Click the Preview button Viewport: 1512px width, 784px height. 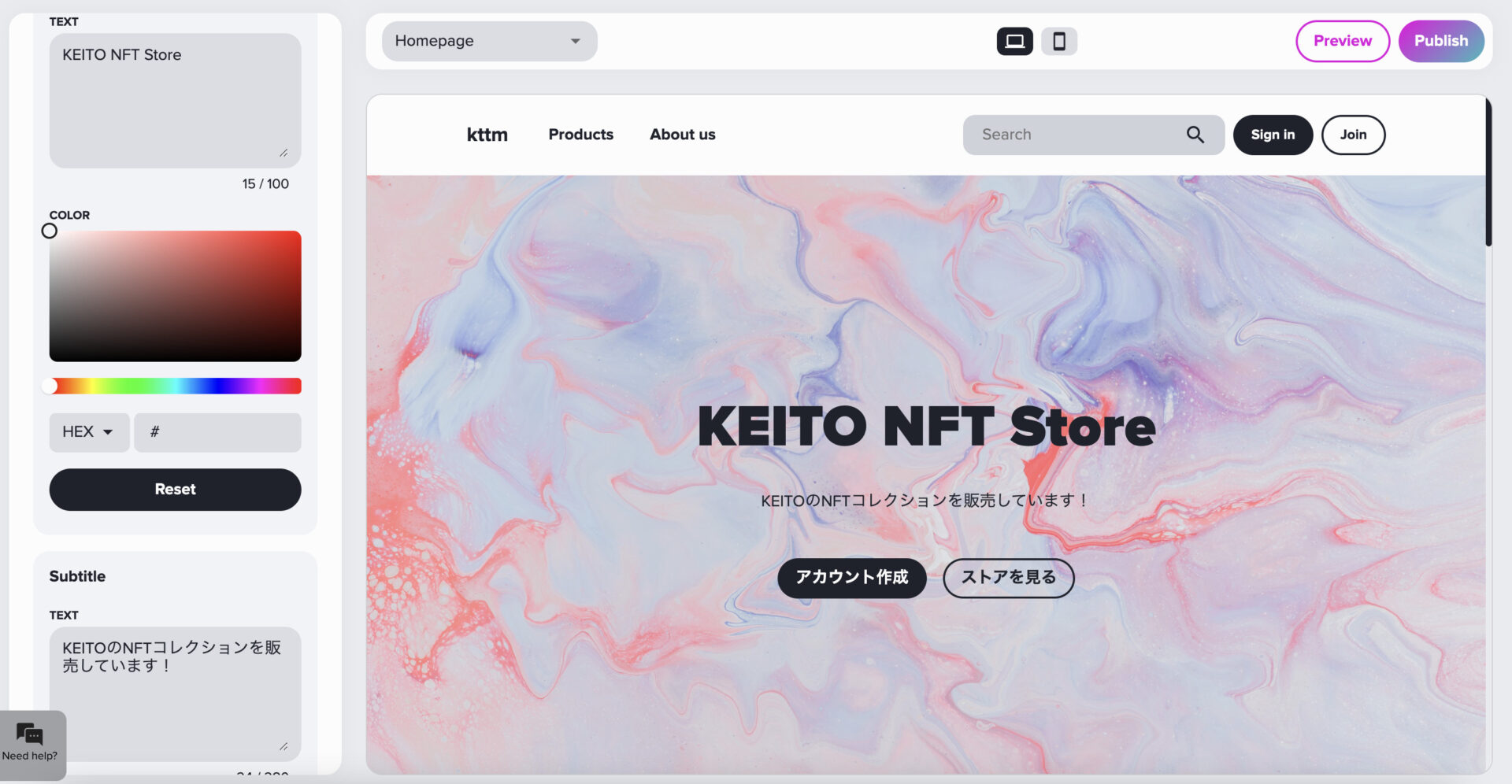tap(1342, 41)
